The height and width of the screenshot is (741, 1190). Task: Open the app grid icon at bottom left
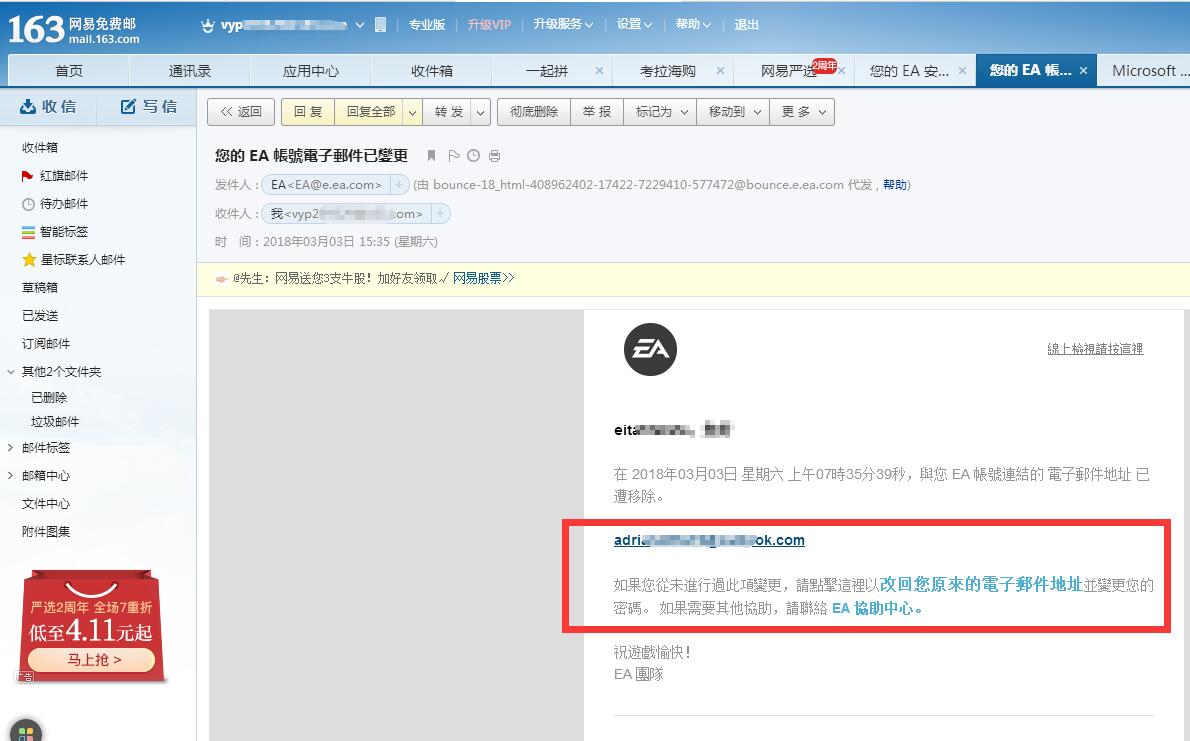tap(26, 732)
